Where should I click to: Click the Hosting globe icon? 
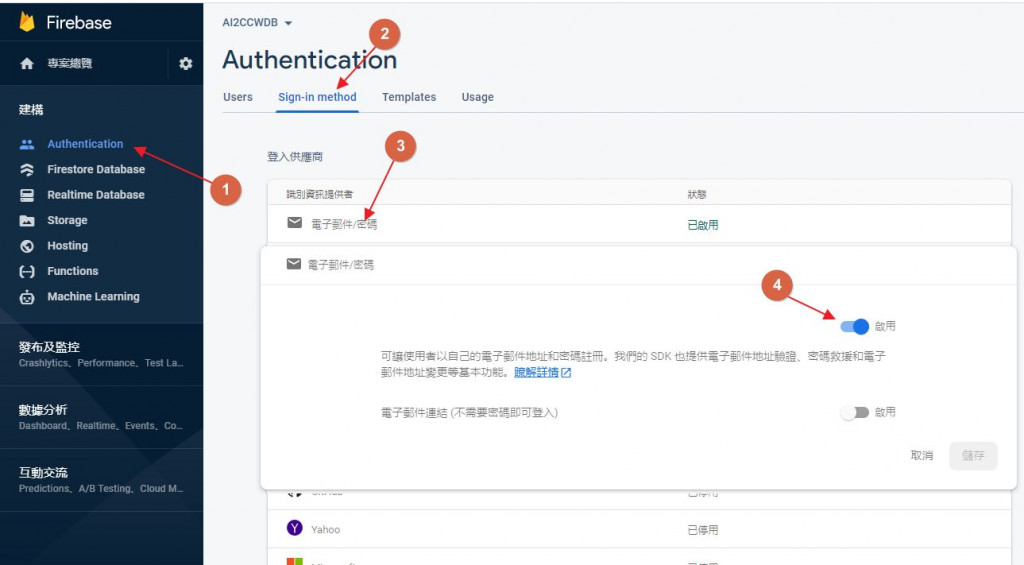(x=27, y=246)
